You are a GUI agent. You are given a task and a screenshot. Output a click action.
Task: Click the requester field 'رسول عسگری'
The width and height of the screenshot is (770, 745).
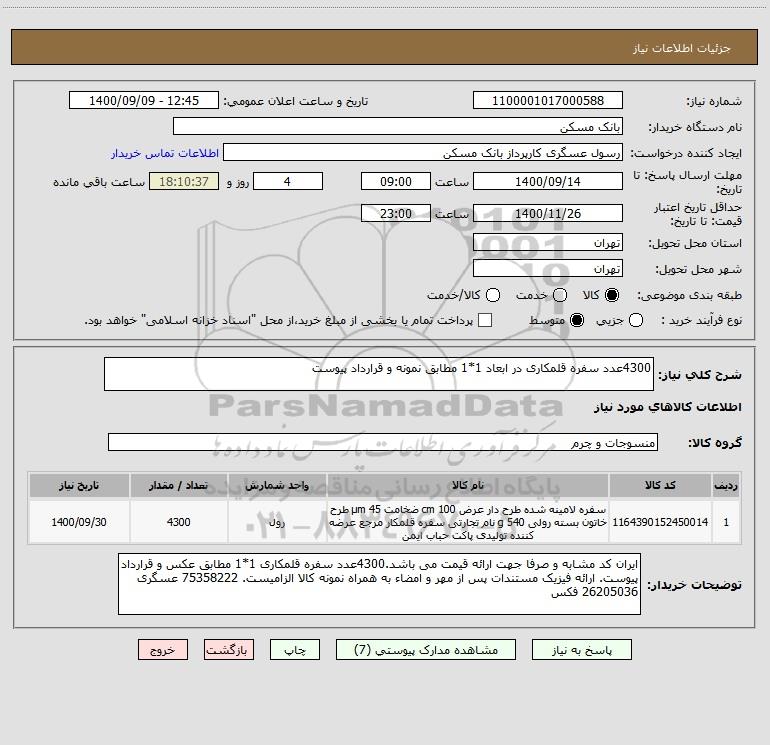click(423, 152)
